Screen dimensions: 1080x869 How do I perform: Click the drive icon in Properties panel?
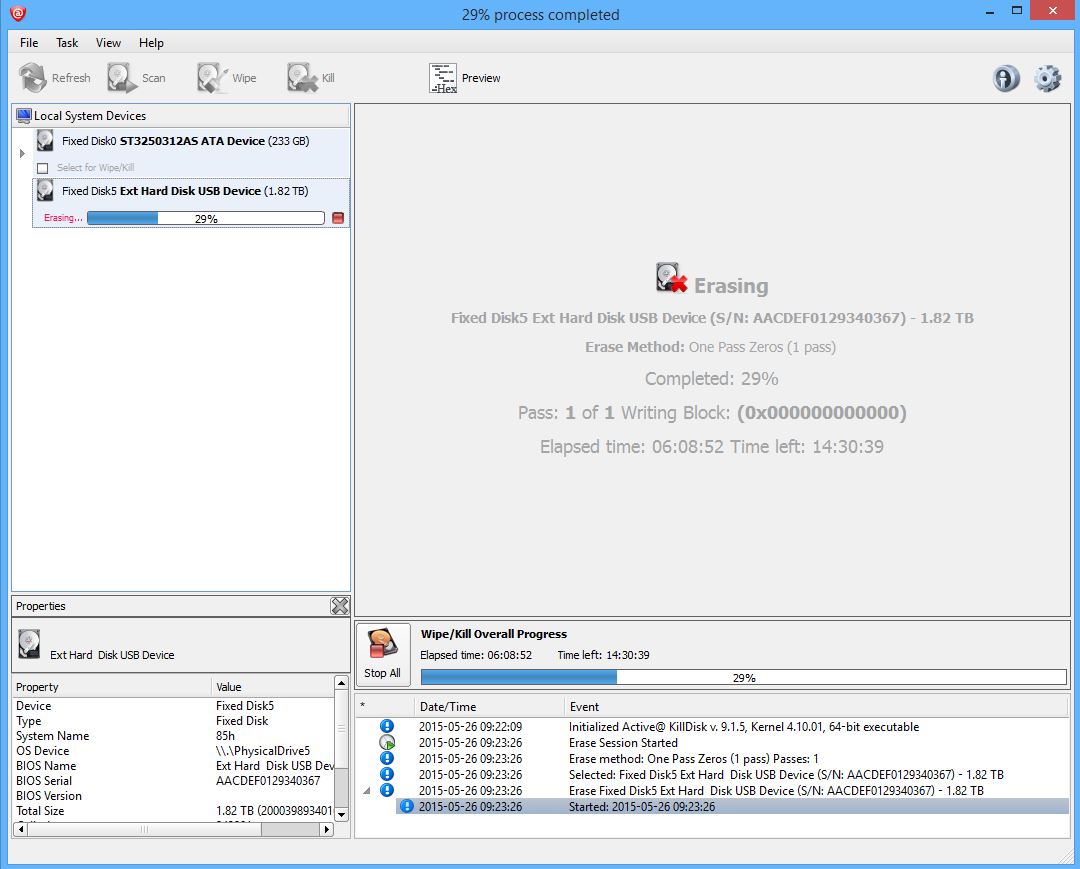[29, 645]
